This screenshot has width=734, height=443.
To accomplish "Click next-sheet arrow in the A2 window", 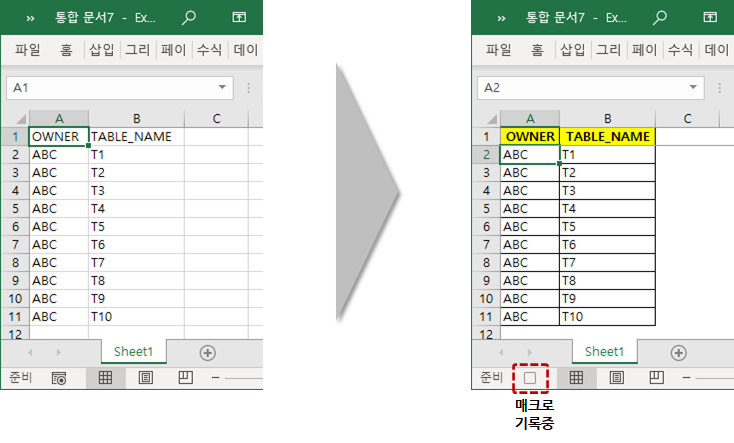I will point(529,352).
